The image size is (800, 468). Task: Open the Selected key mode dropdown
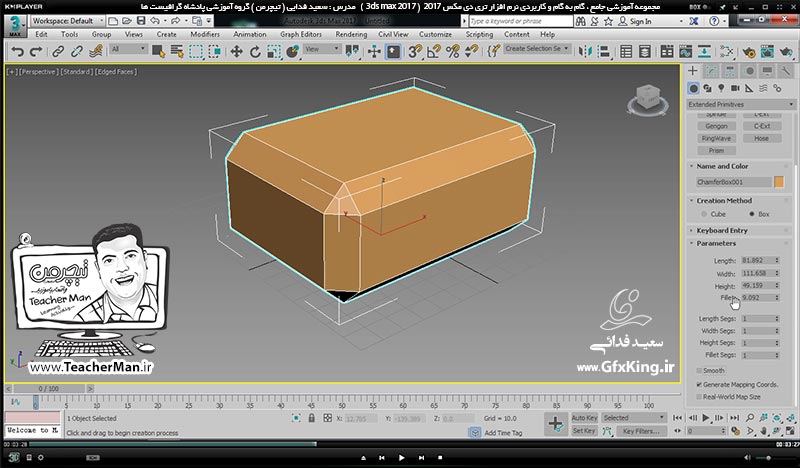[634, 418]
